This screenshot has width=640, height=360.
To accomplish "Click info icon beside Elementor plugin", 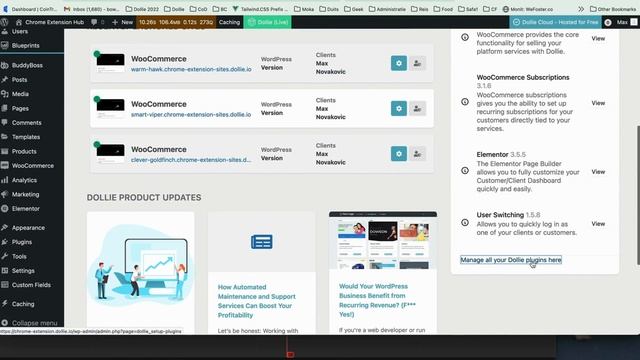I will tap(465, 171).
